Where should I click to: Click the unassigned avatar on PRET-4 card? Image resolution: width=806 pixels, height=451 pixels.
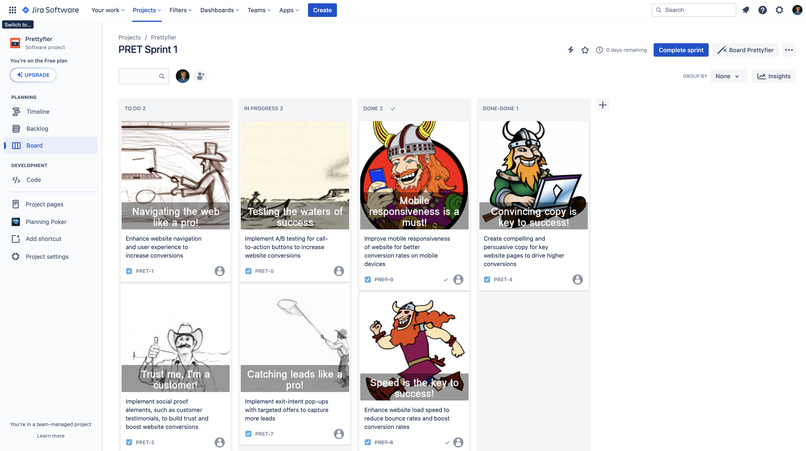tap(577, 279)
